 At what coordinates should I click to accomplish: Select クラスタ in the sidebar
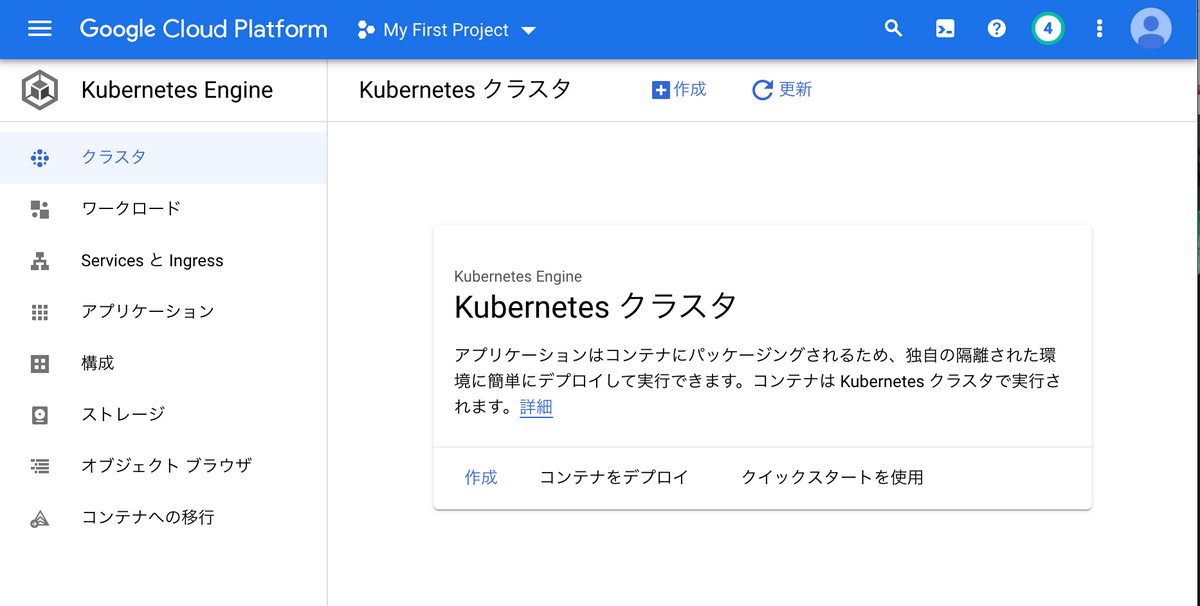click(163, 157)
